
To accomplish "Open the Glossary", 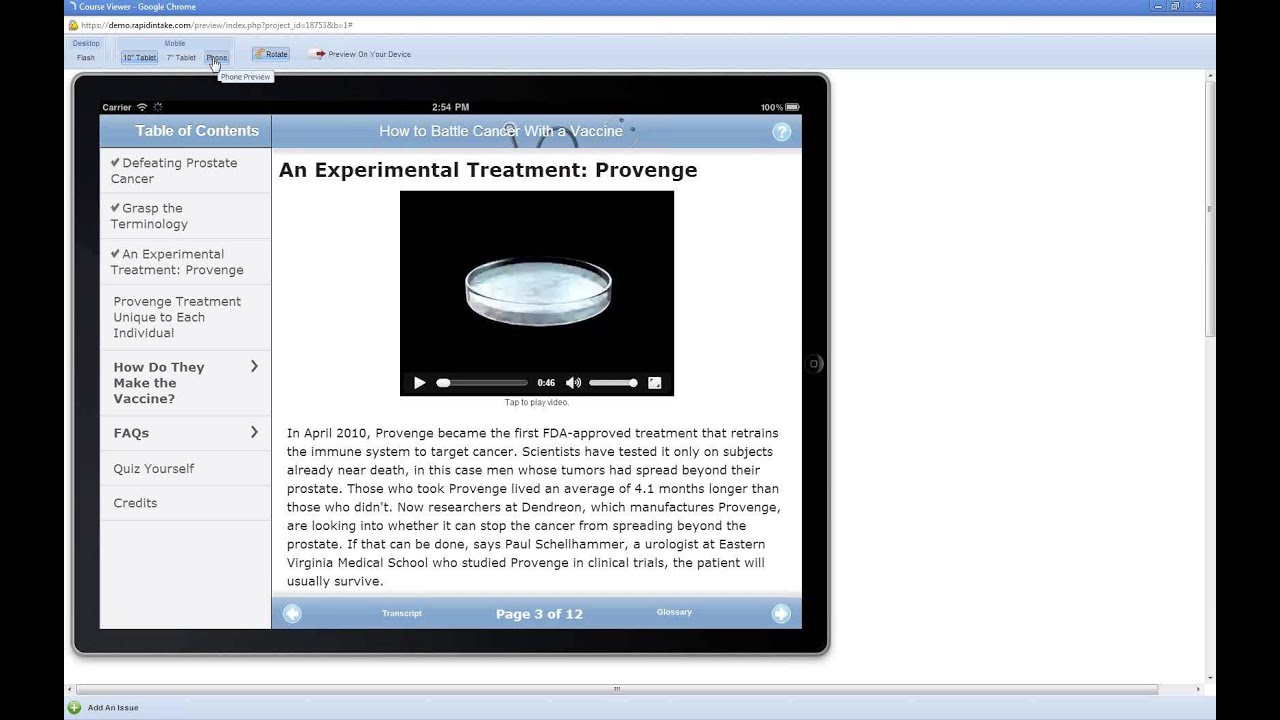I will [674, 612].
